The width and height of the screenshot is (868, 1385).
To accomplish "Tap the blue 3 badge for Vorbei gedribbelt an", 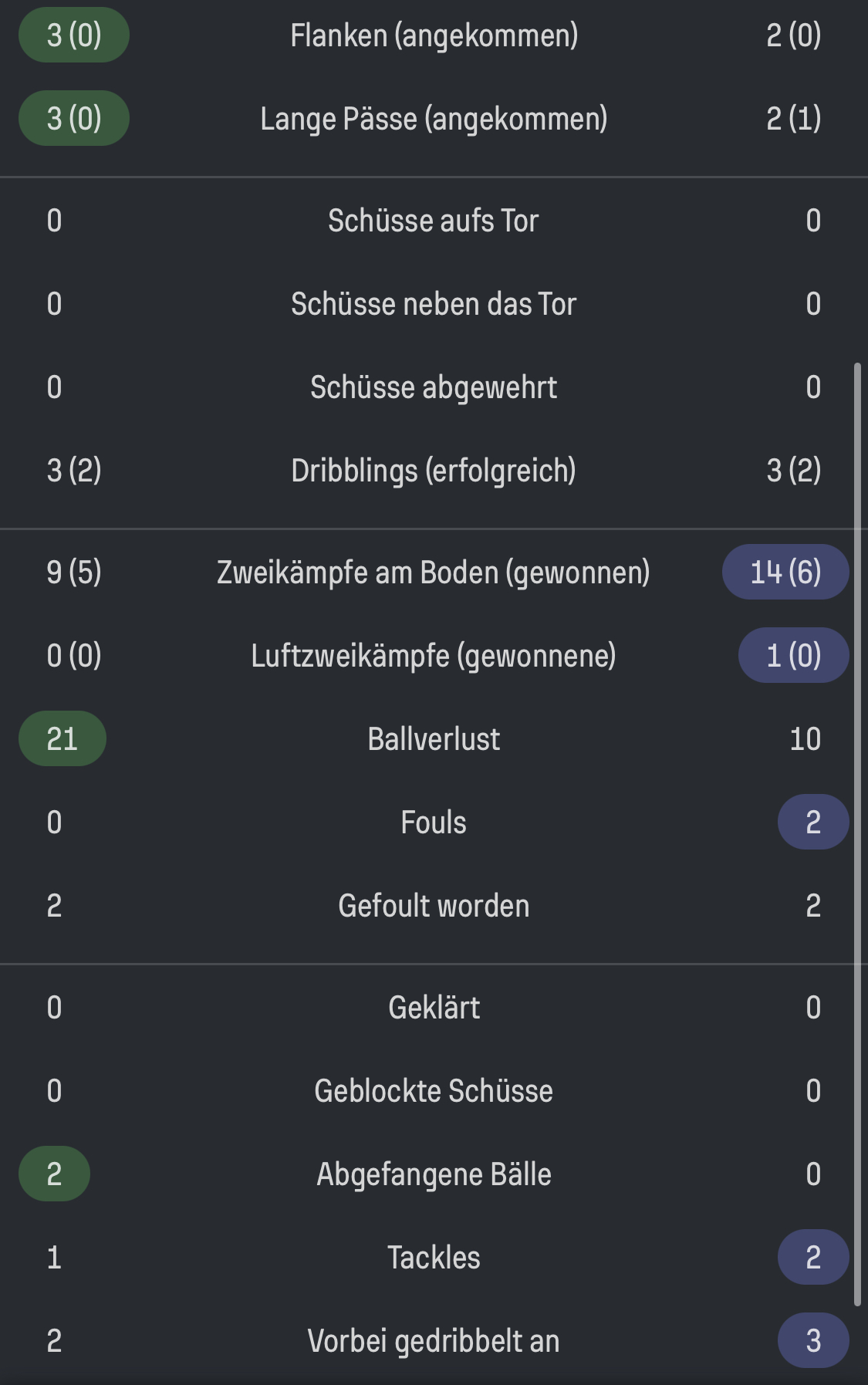I will coord(813,1341).
